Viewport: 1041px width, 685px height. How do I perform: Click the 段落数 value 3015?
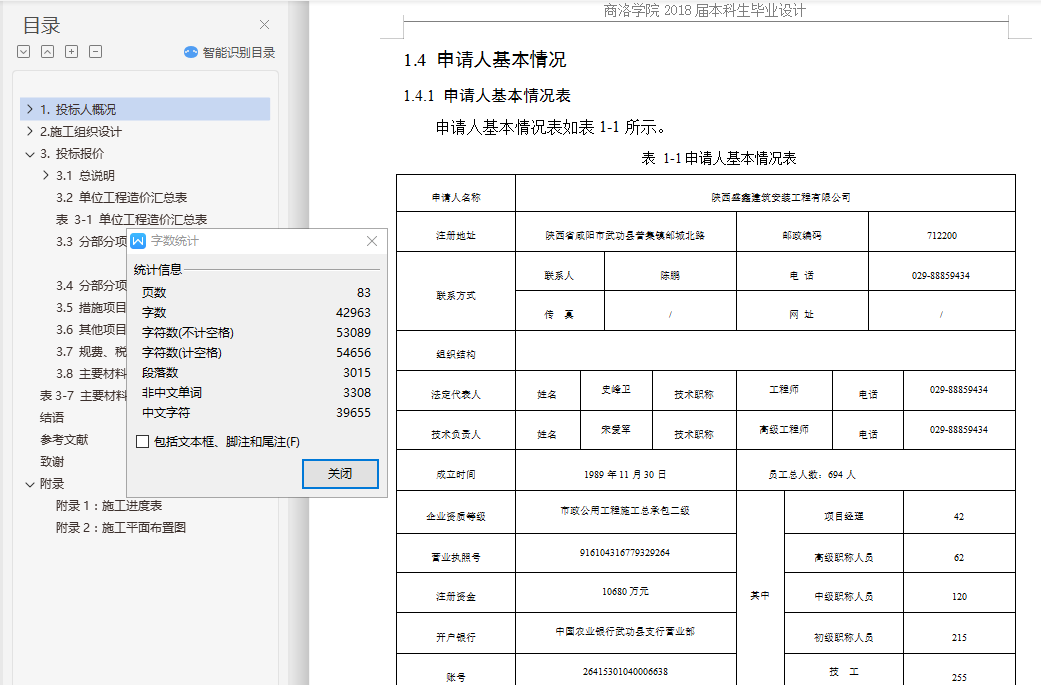pyautogui.click(x=357, y=372)
